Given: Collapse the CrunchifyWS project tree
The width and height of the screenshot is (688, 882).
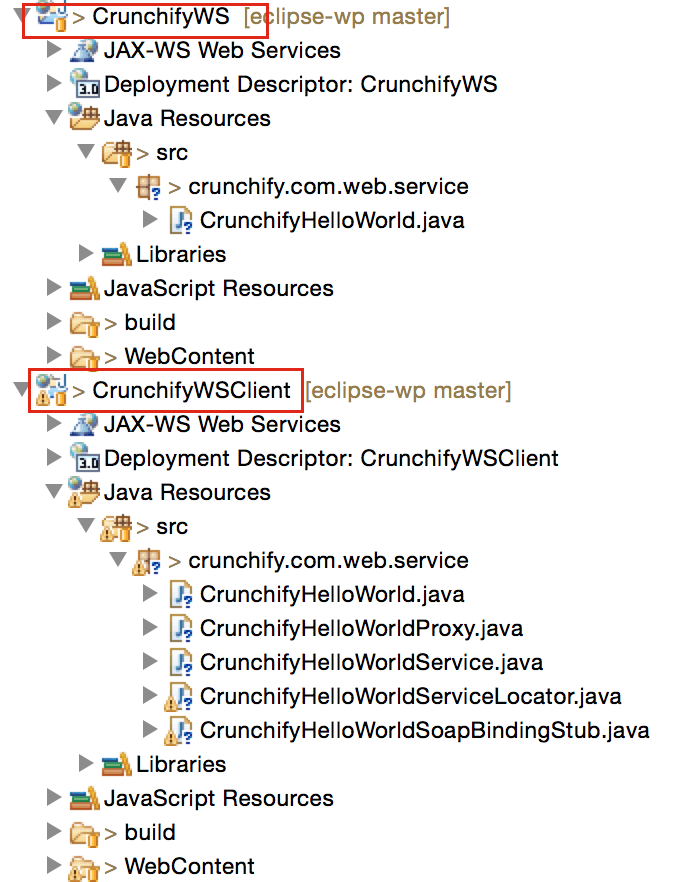Looking at the screenshot, I should (21, 16).
